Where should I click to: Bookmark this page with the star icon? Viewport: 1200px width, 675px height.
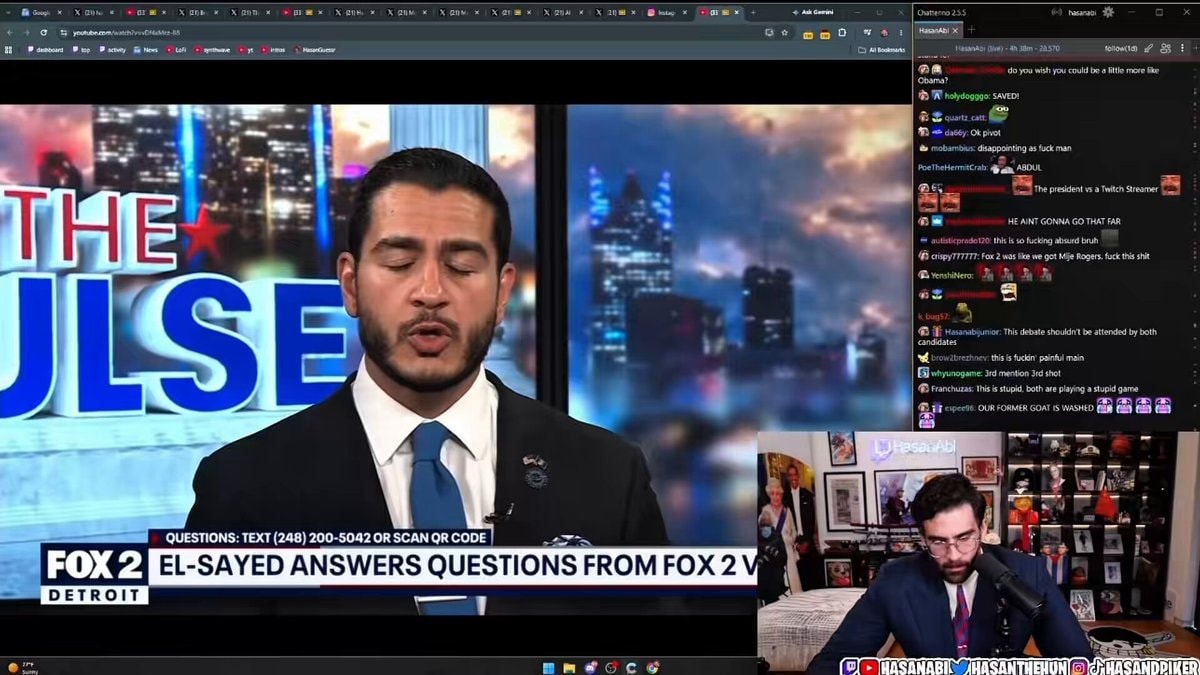(785, 32)
